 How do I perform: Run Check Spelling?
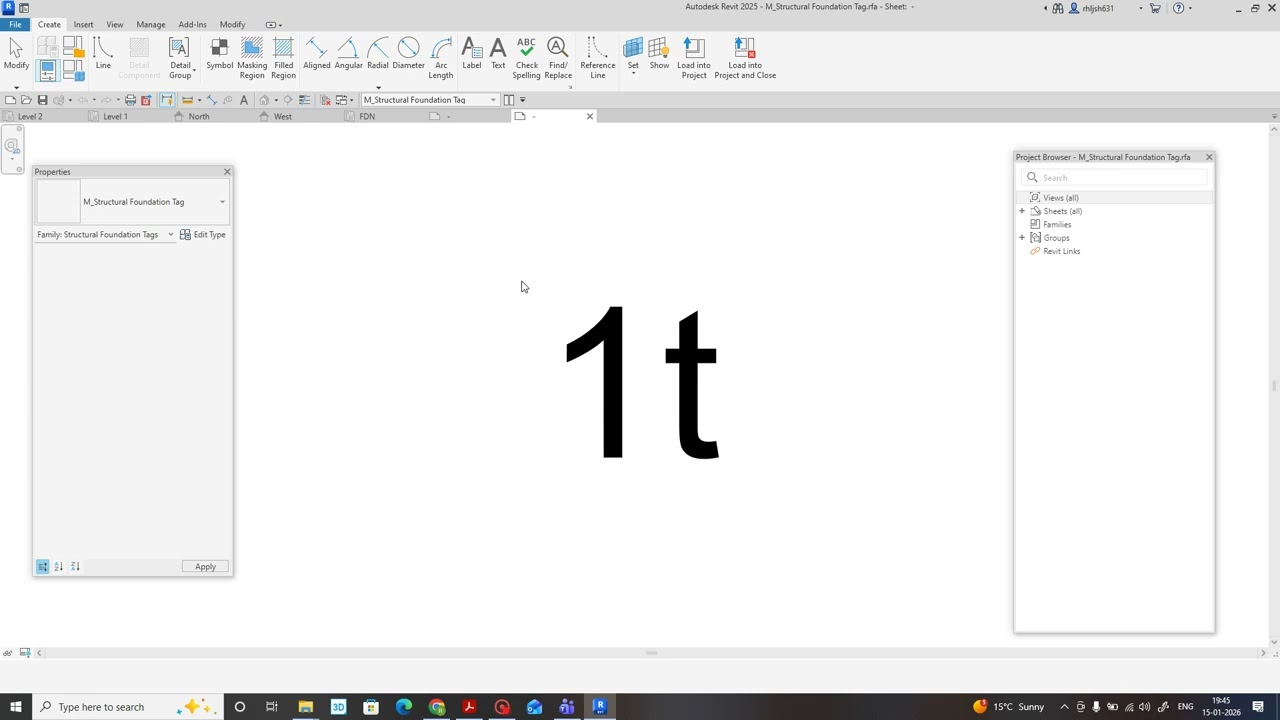point(527,58)
